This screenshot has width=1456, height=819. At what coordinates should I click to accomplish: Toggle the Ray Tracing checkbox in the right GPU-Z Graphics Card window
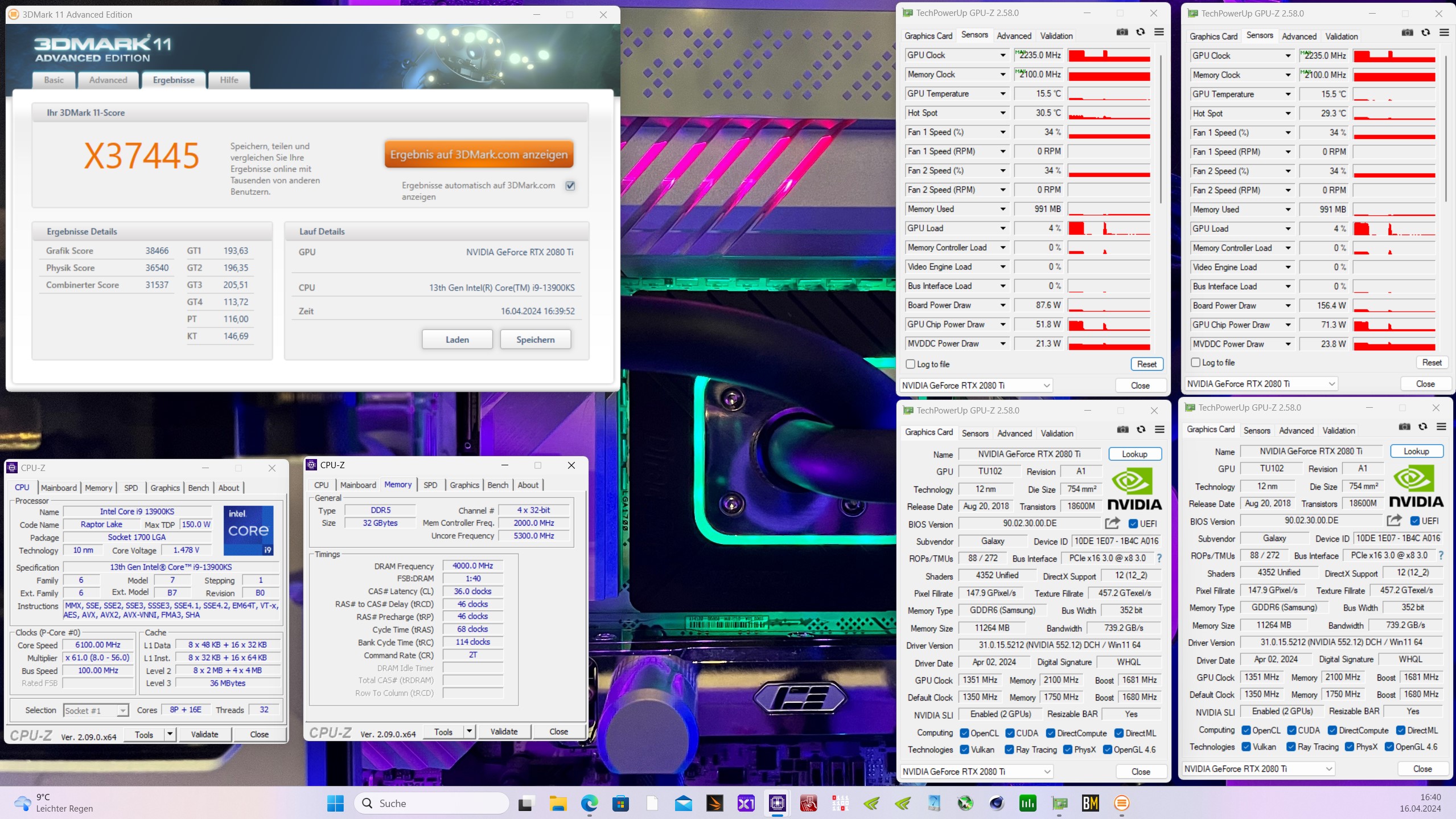click(x=1291, y=747)
